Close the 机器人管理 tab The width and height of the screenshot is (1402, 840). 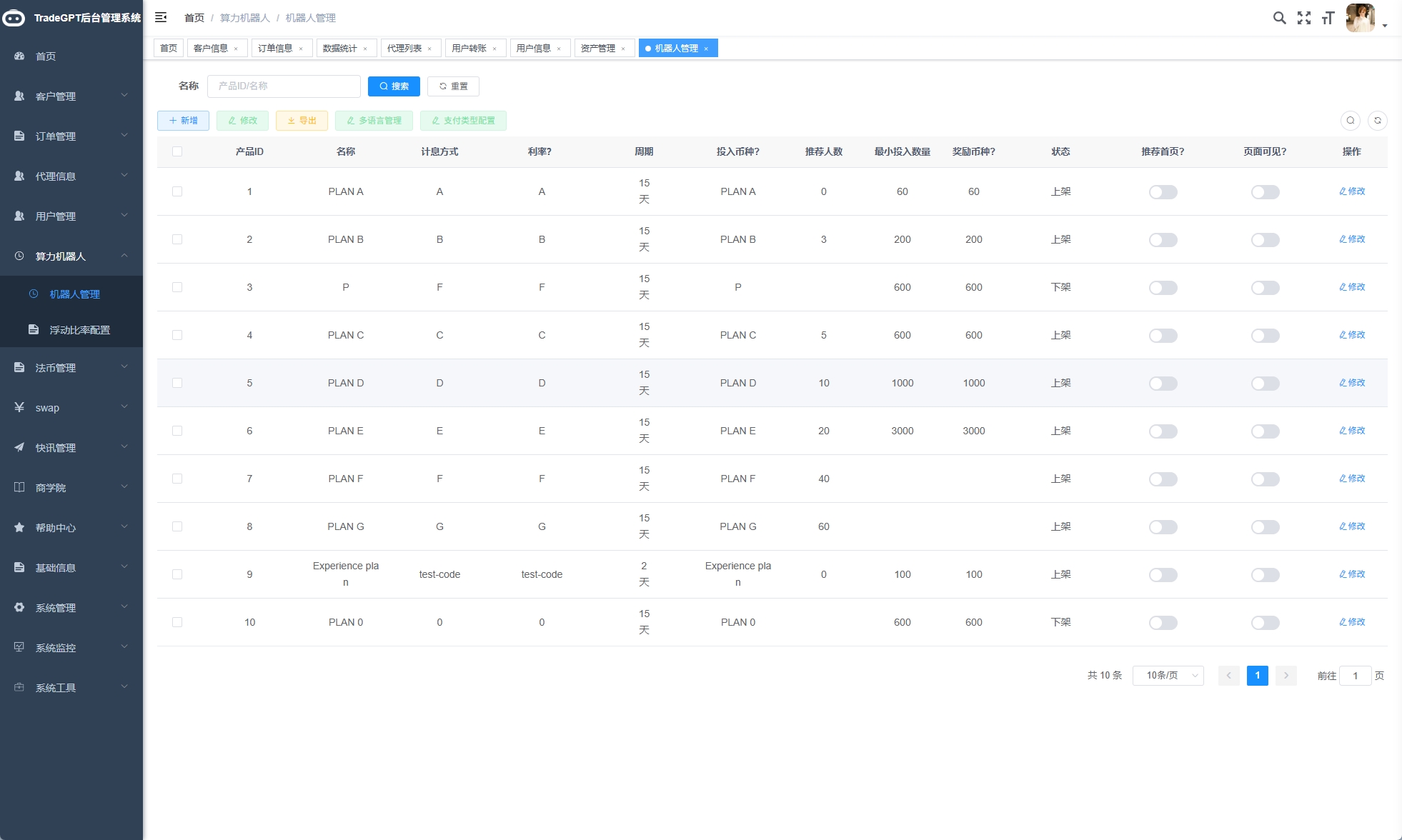coord(706,49)
